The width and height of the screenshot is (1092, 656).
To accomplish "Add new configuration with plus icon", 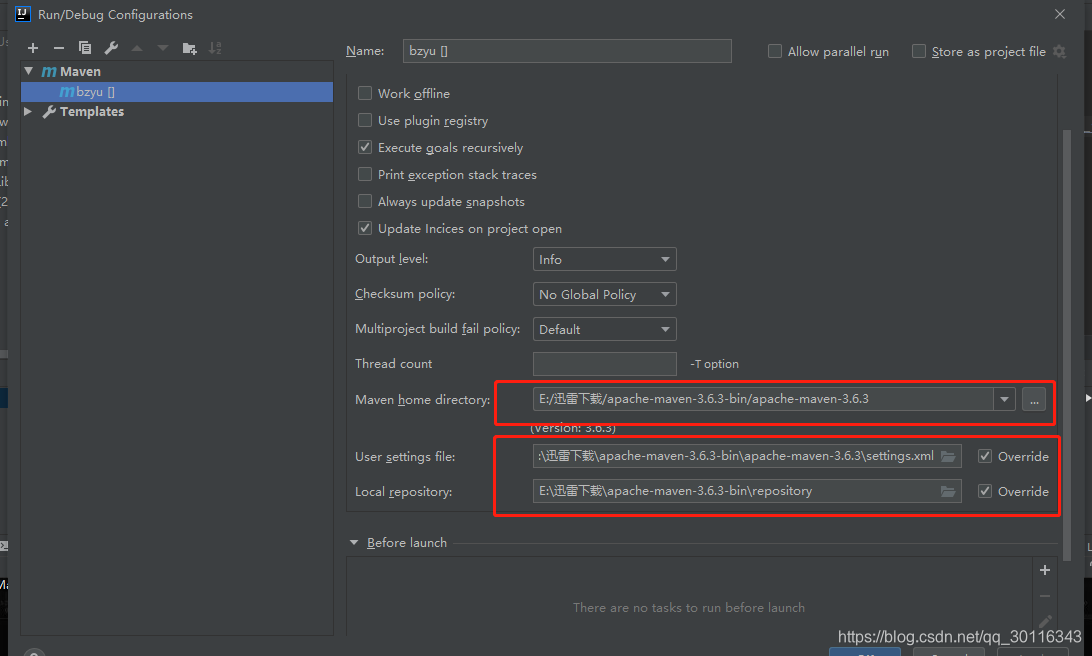I will pyautogui.click(x=33, y=48).
